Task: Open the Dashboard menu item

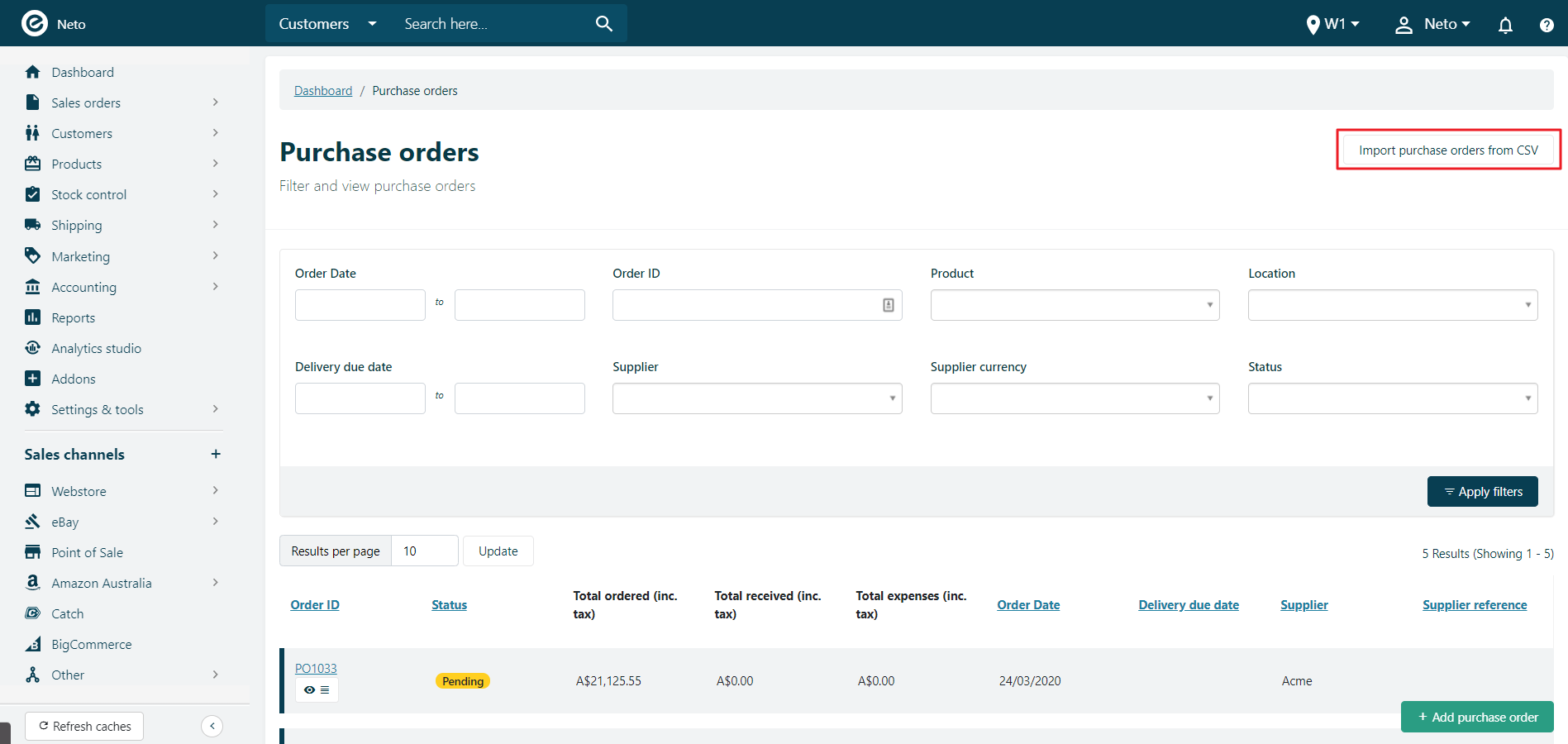Action: pyautogui.click(x=83, y=72)
